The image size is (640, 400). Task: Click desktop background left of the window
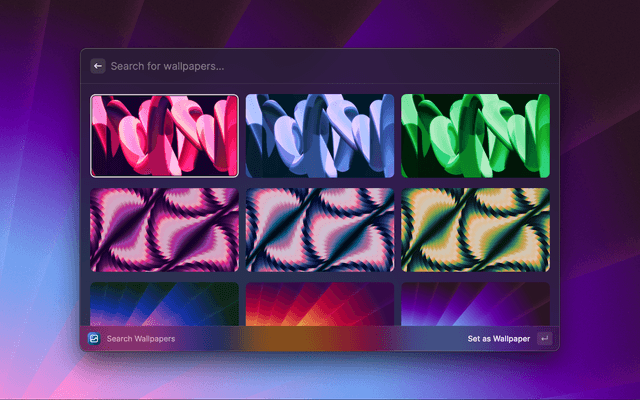[x=40, y=200]
